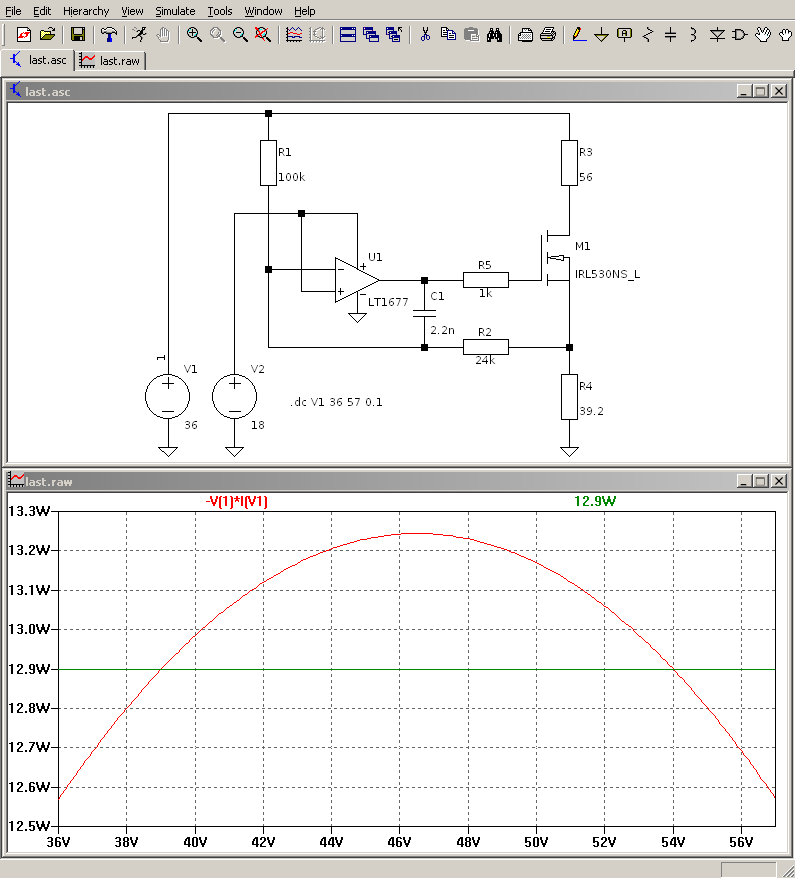This screenshot has height=878, width=795.
Task: Click resistor R4 39.2 value
Action: tap(591, 410)
